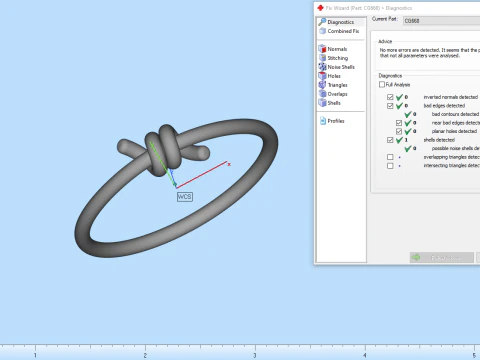Toggle the near bad edges detected checkbox

399,123
